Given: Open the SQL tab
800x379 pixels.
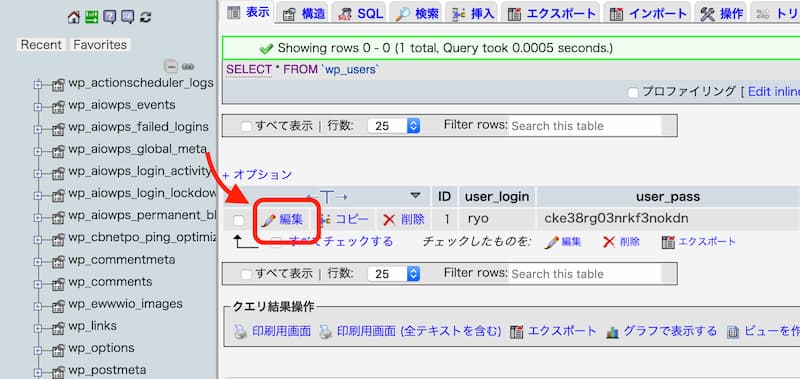Looking at the screenshot, I should pos(361,13).
